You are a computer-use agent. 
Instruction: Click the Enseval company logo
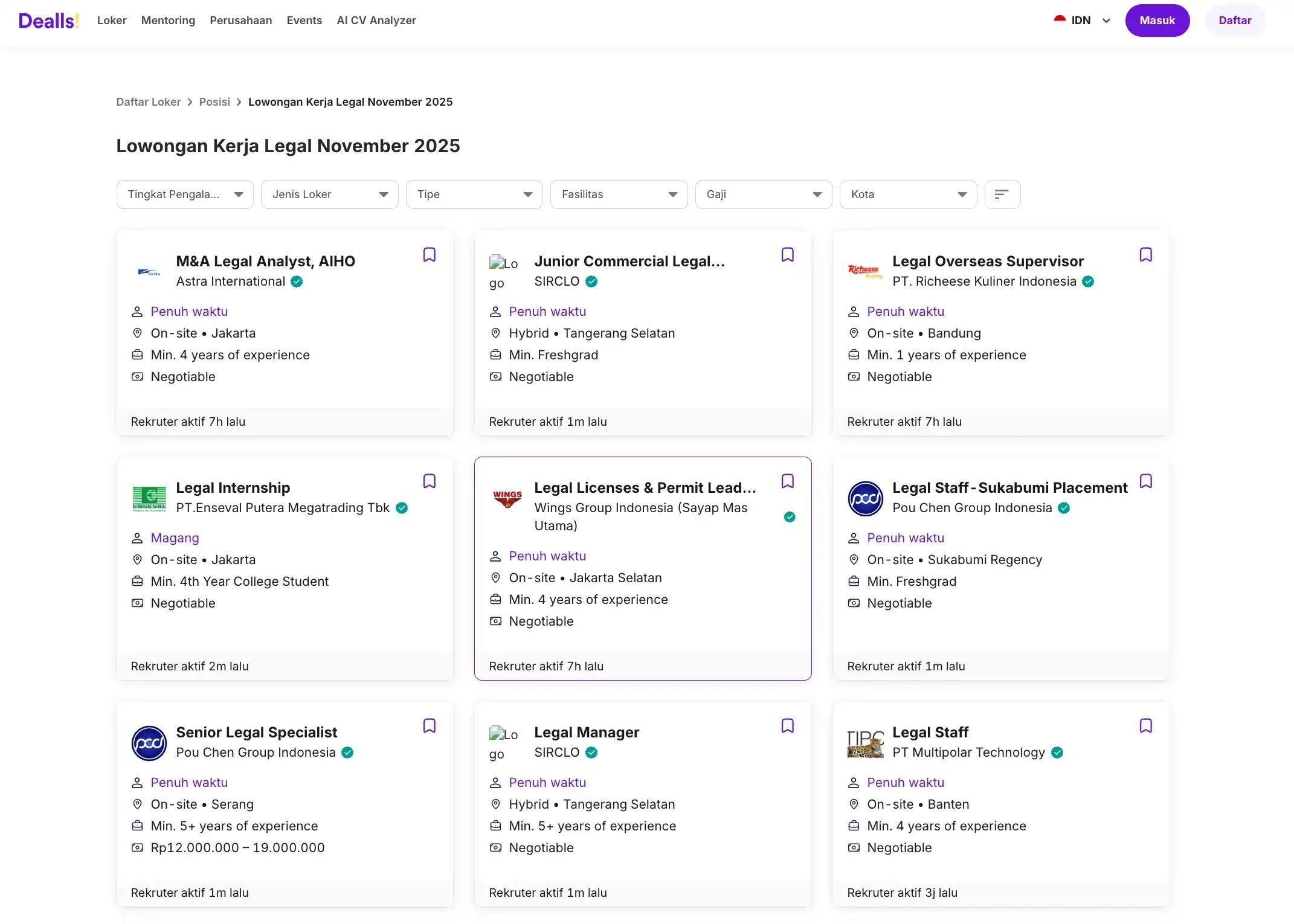pos(149,498)
